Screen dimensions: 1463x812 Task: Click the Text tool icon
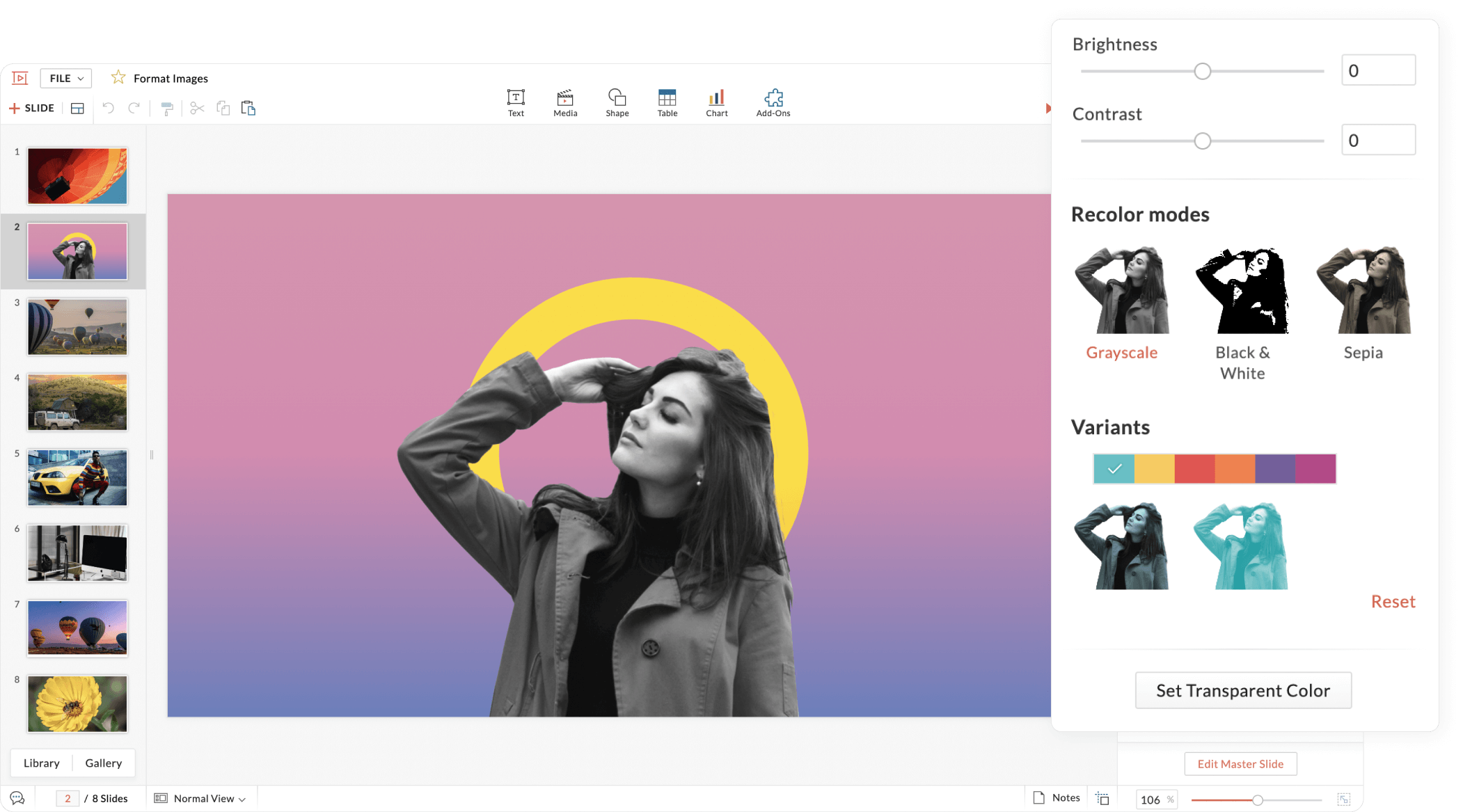pyautogui.click(x=516, y=97)
